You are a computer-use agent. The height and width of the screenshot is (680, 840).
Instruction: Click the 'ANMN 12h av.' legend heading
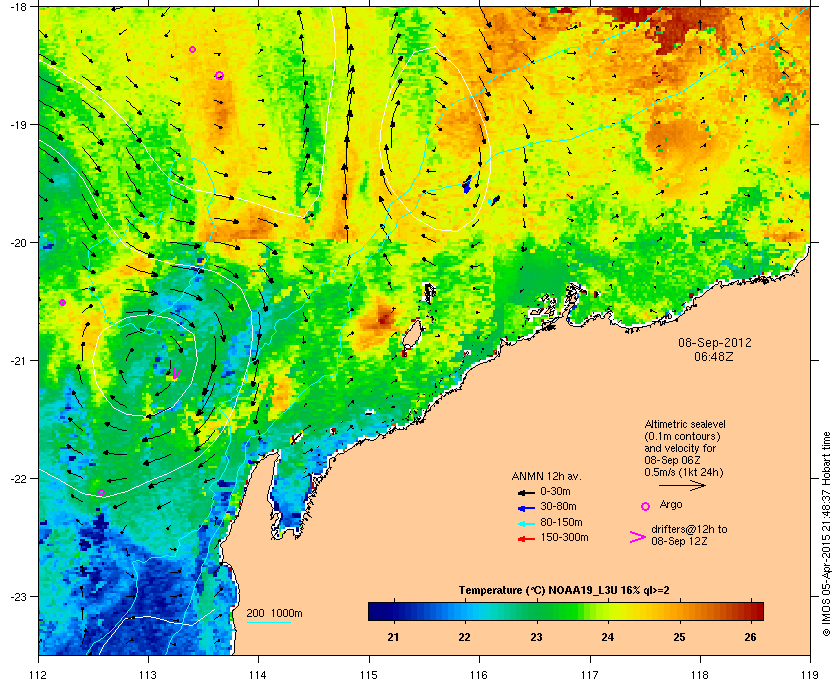tap(546, 476)
